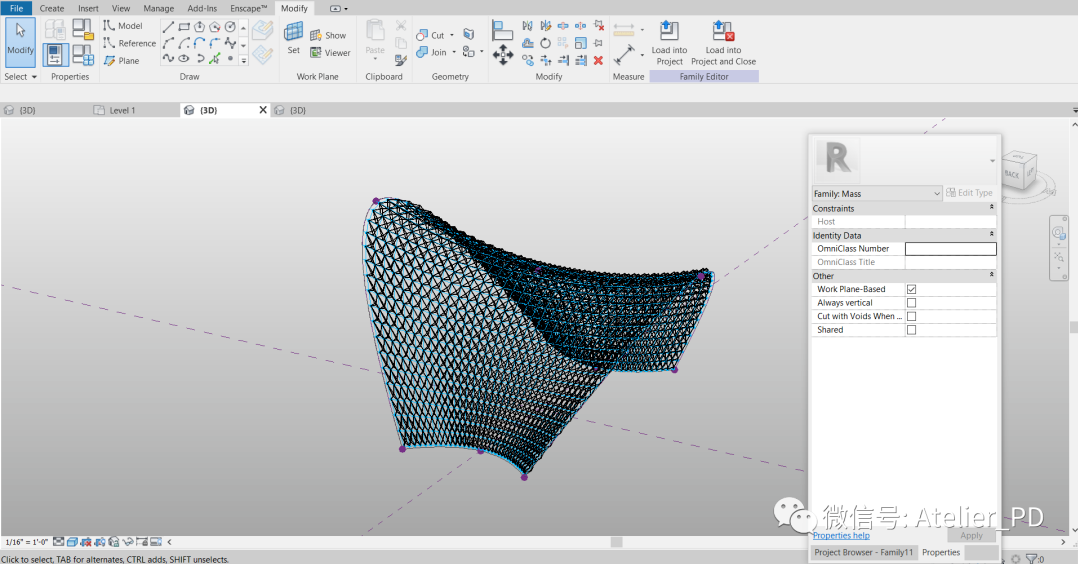Switch to Project Browser - Family11 tab

(x=864, y=552)
